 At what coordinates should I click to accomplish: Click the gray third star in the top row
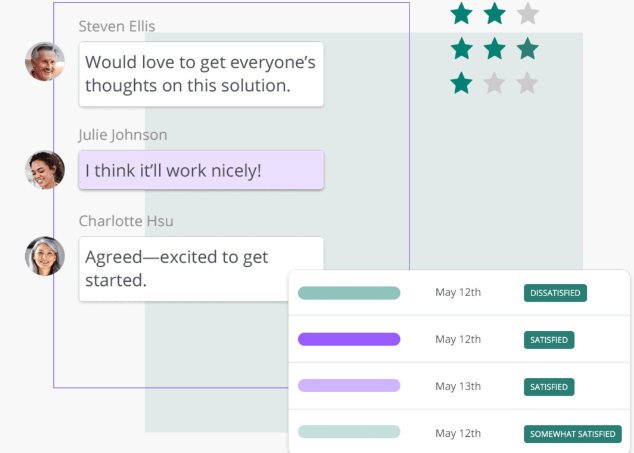tap(527, 14)
